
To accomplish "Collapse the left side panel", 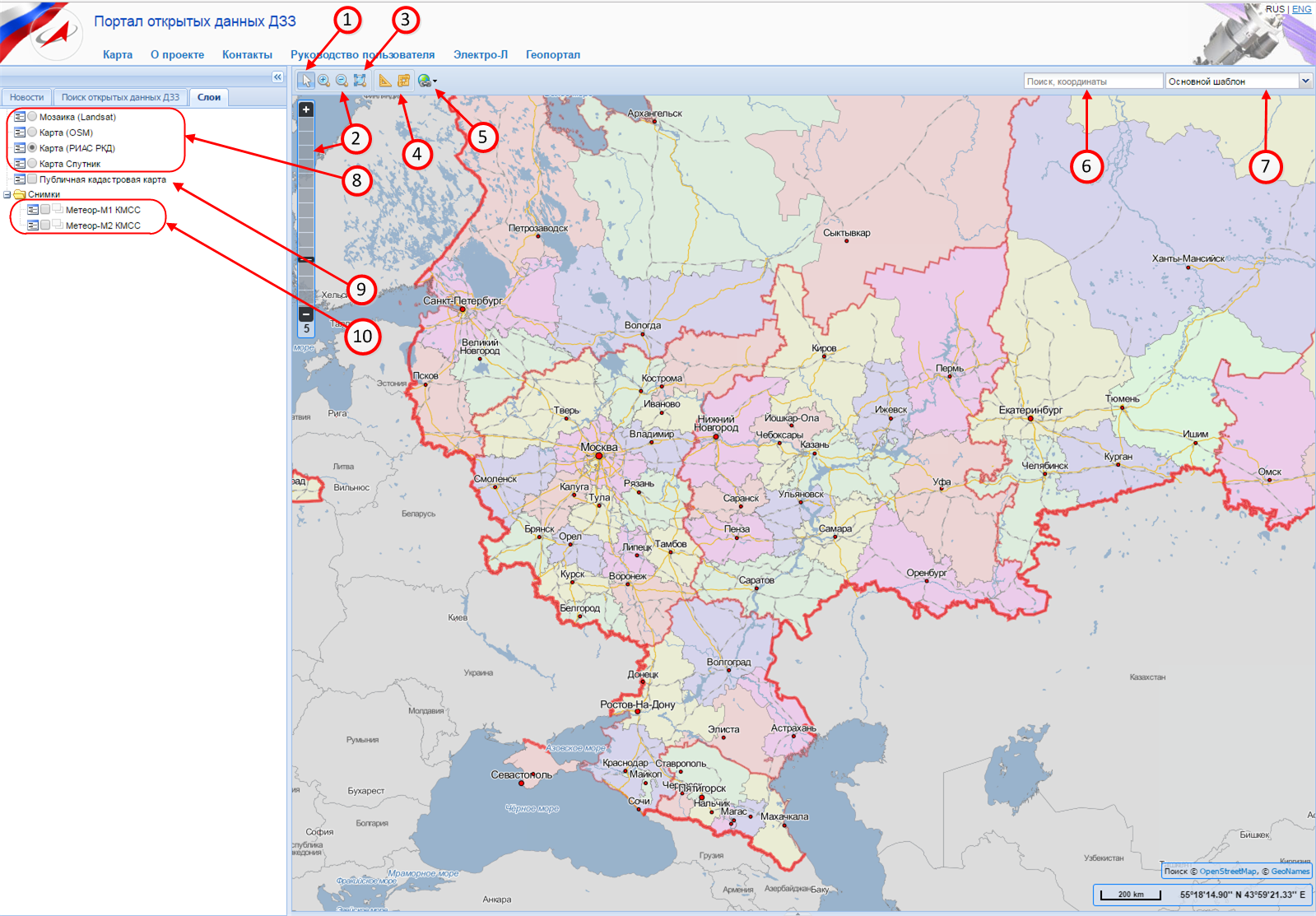I will coord(277,77).
